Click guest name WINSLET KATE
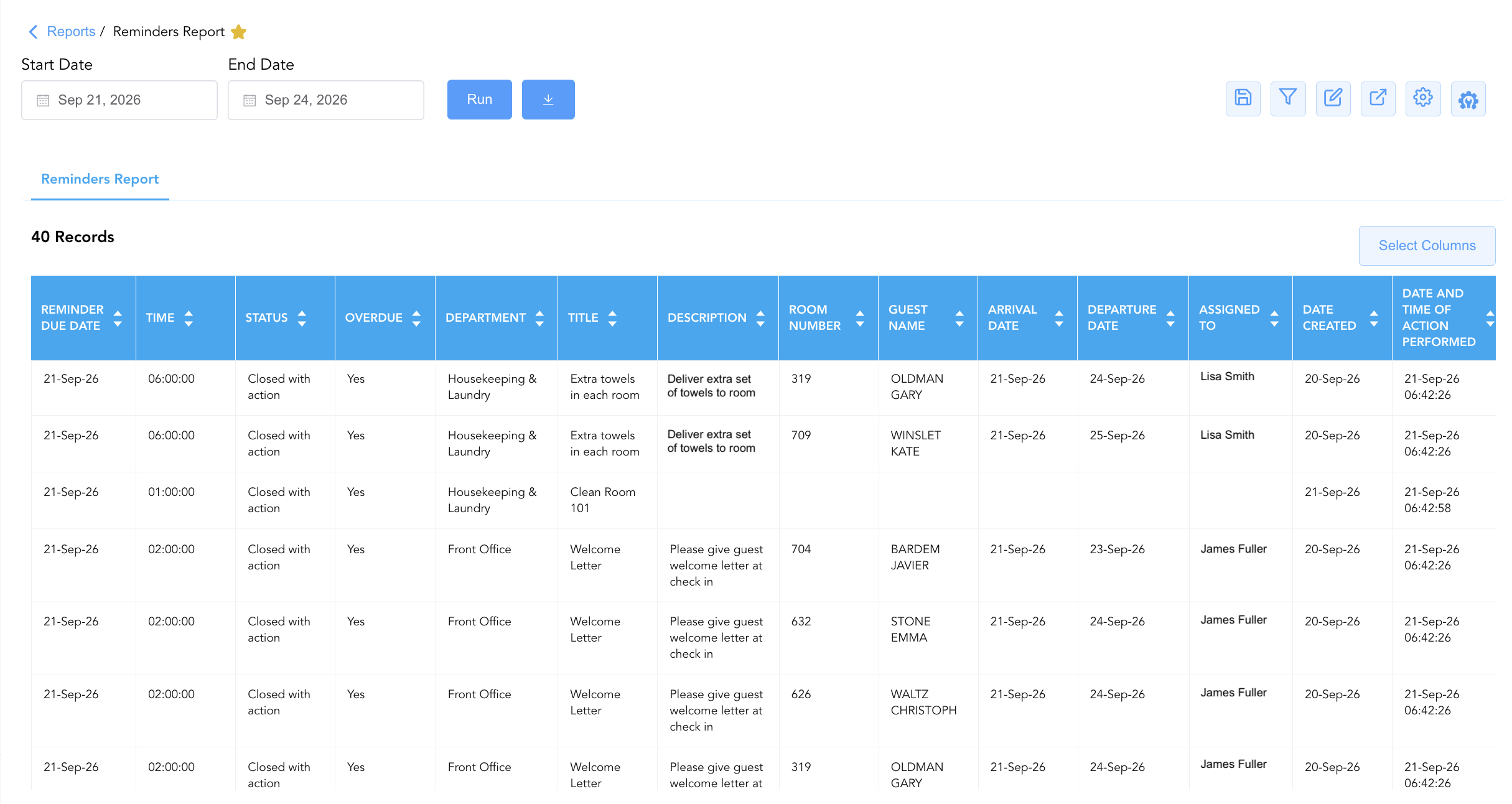Viewport: 1512px width, 804px height. tap(915, 443)
